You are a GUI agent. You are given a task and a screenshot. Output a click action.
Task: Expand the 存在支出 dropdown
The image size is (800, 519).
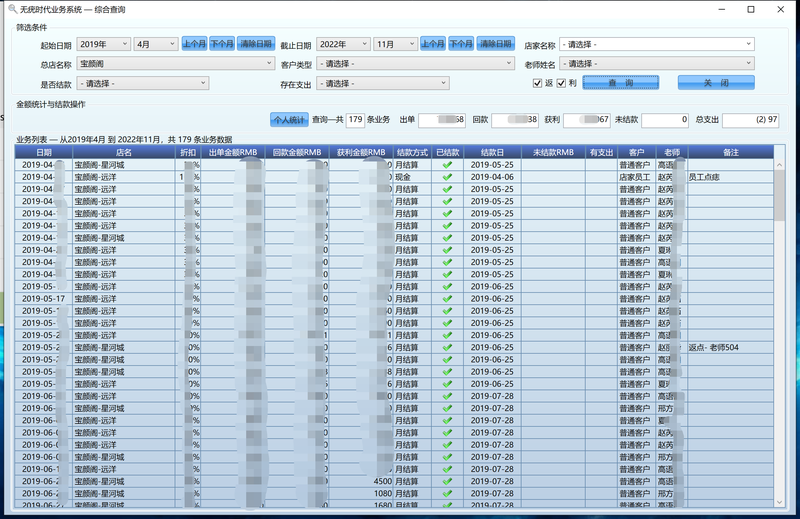(x=383, y=83)
